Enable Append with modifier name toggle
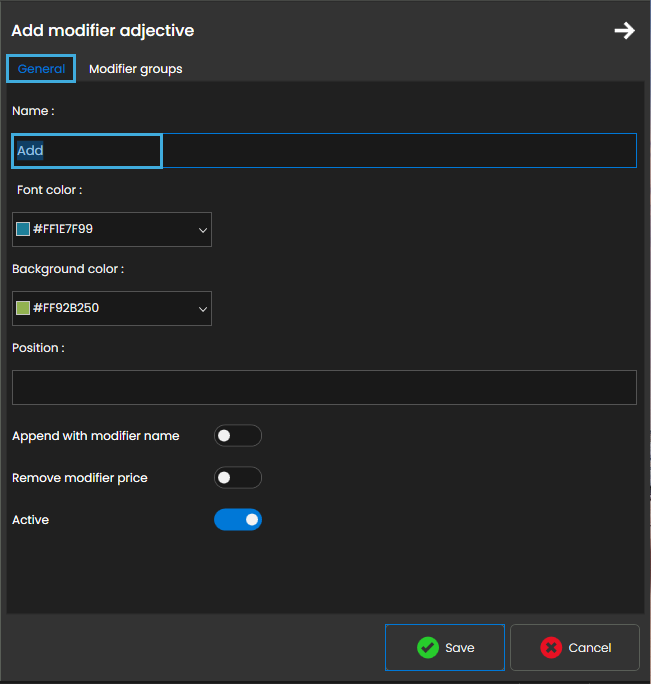This screenshot has height=684, width=651. [x=237, y=436]
